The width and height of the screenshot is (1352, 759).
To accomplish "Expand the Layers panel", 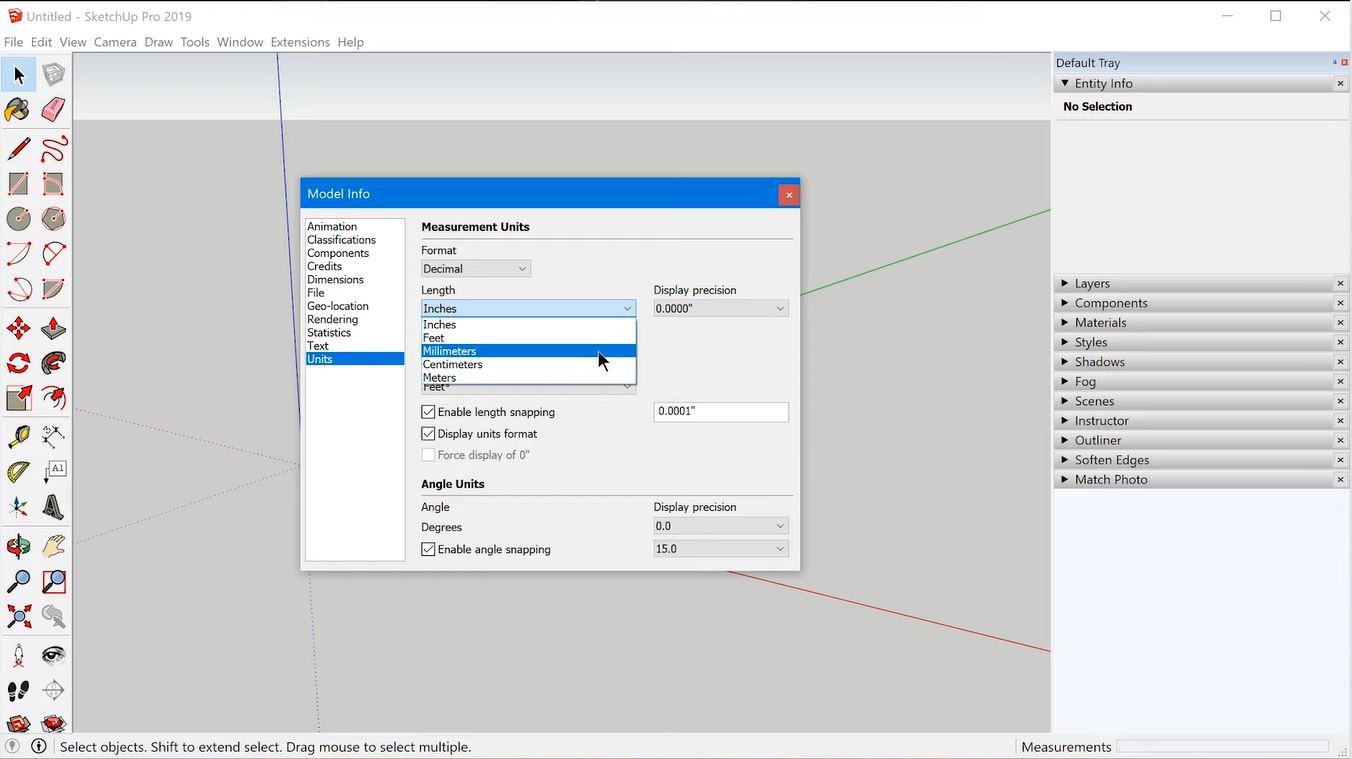I will tap(1093, 283).
